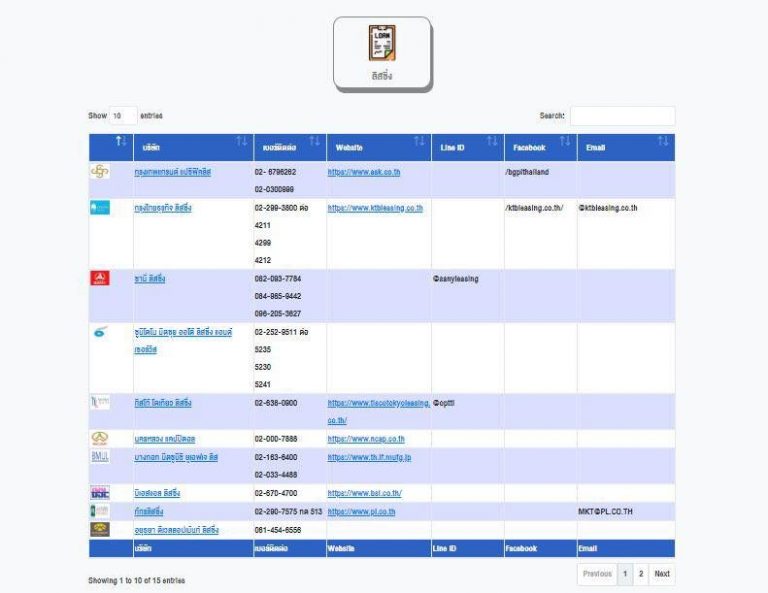Open the show entries count selector
Screen dimensions: 768x593
pos(122,116)
